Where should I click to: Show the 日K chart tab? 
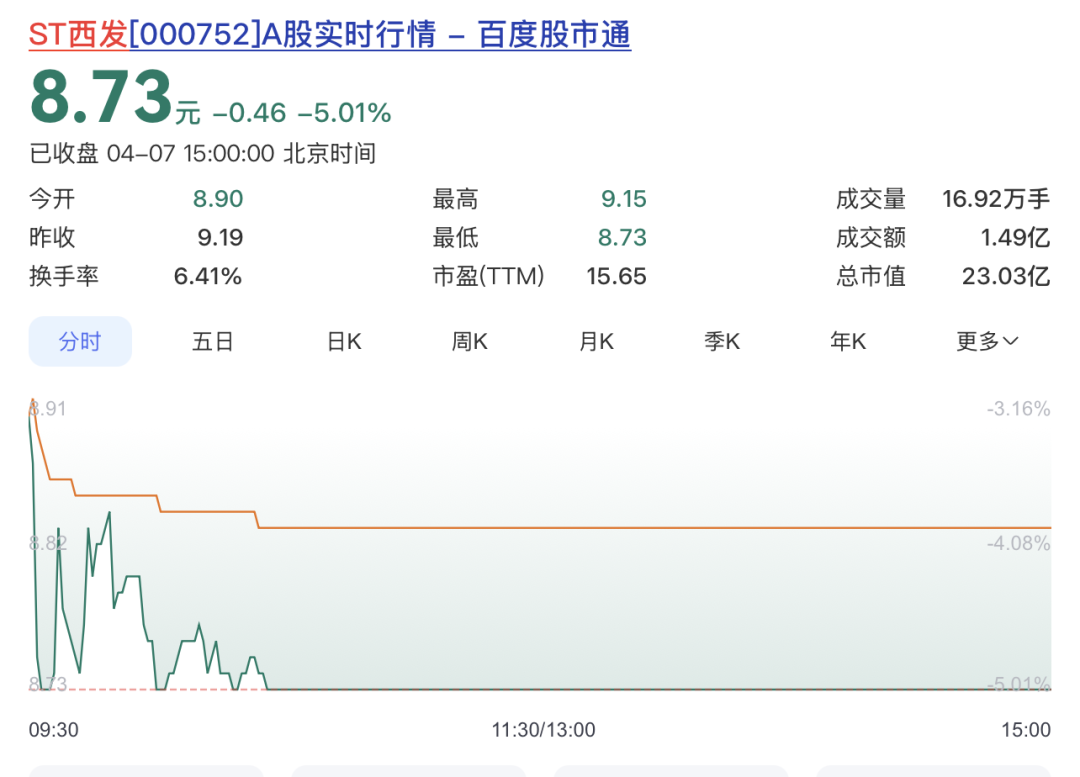(x=344, y=342)
